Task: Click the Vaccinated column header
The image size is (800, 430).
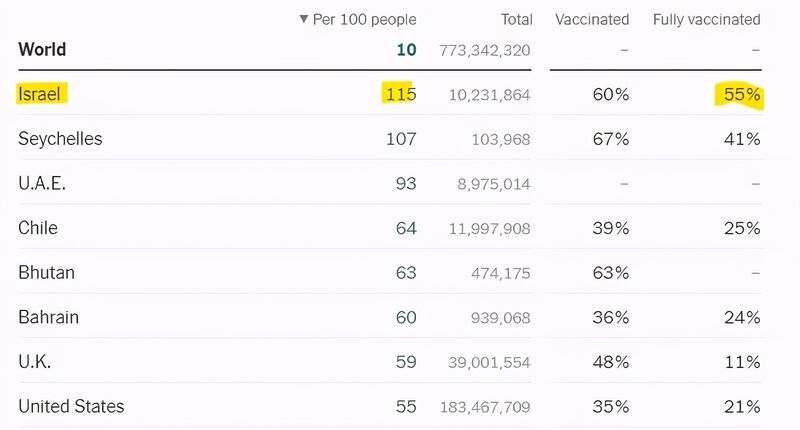Action: (x=592, y=19)
